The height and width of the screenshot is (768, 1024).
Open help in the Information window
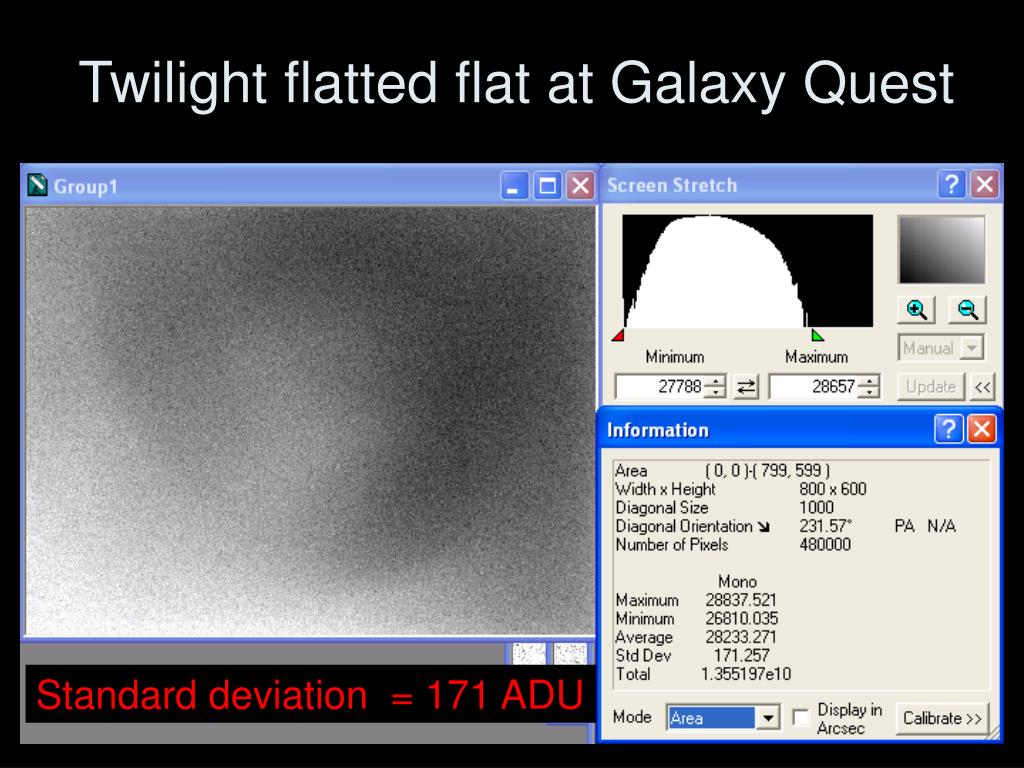click(948, 430)
